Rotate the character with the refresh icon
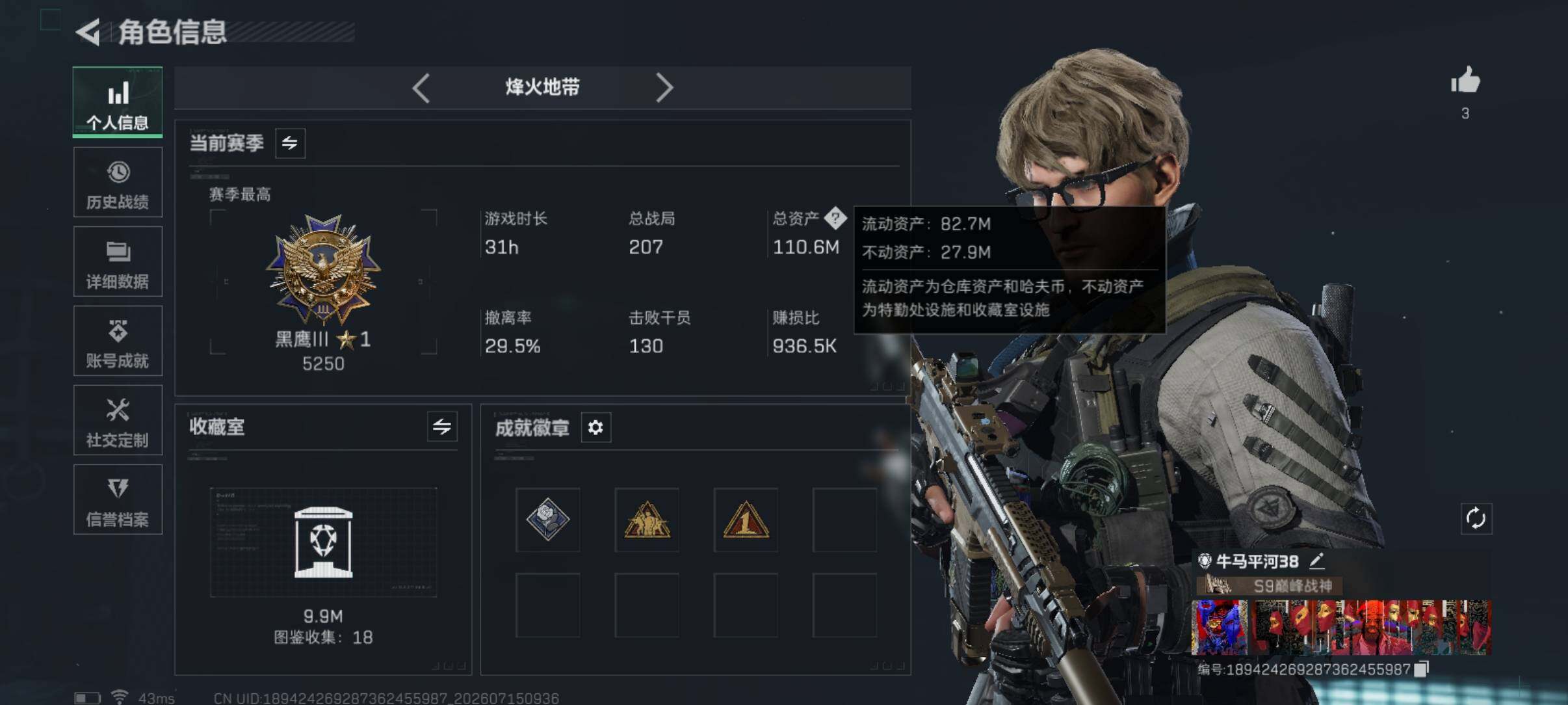Viewport: 1568px width, 705px height. 1476,518
